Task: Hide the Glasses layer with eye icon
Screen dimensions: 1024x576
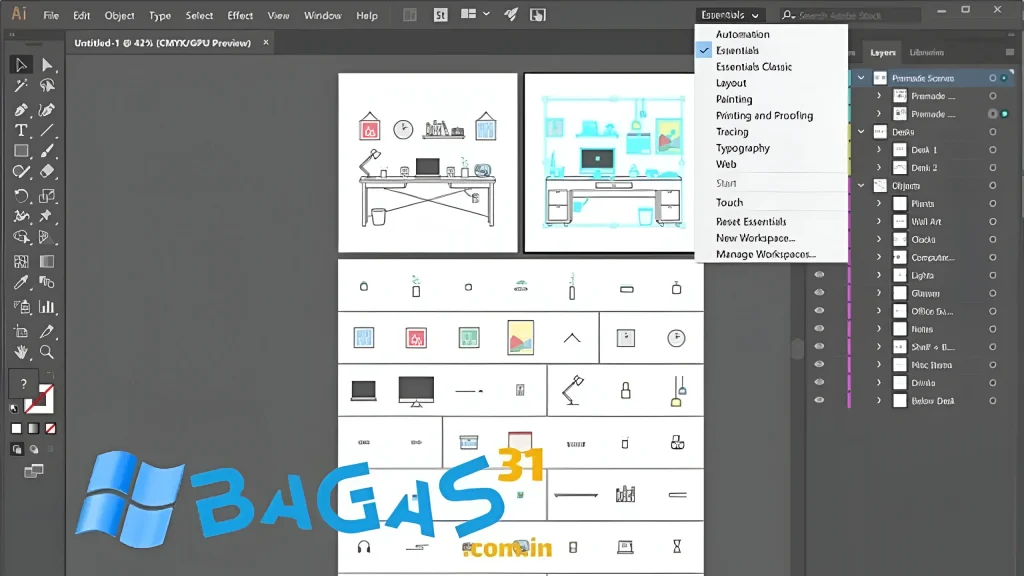Action: point(819,293)
